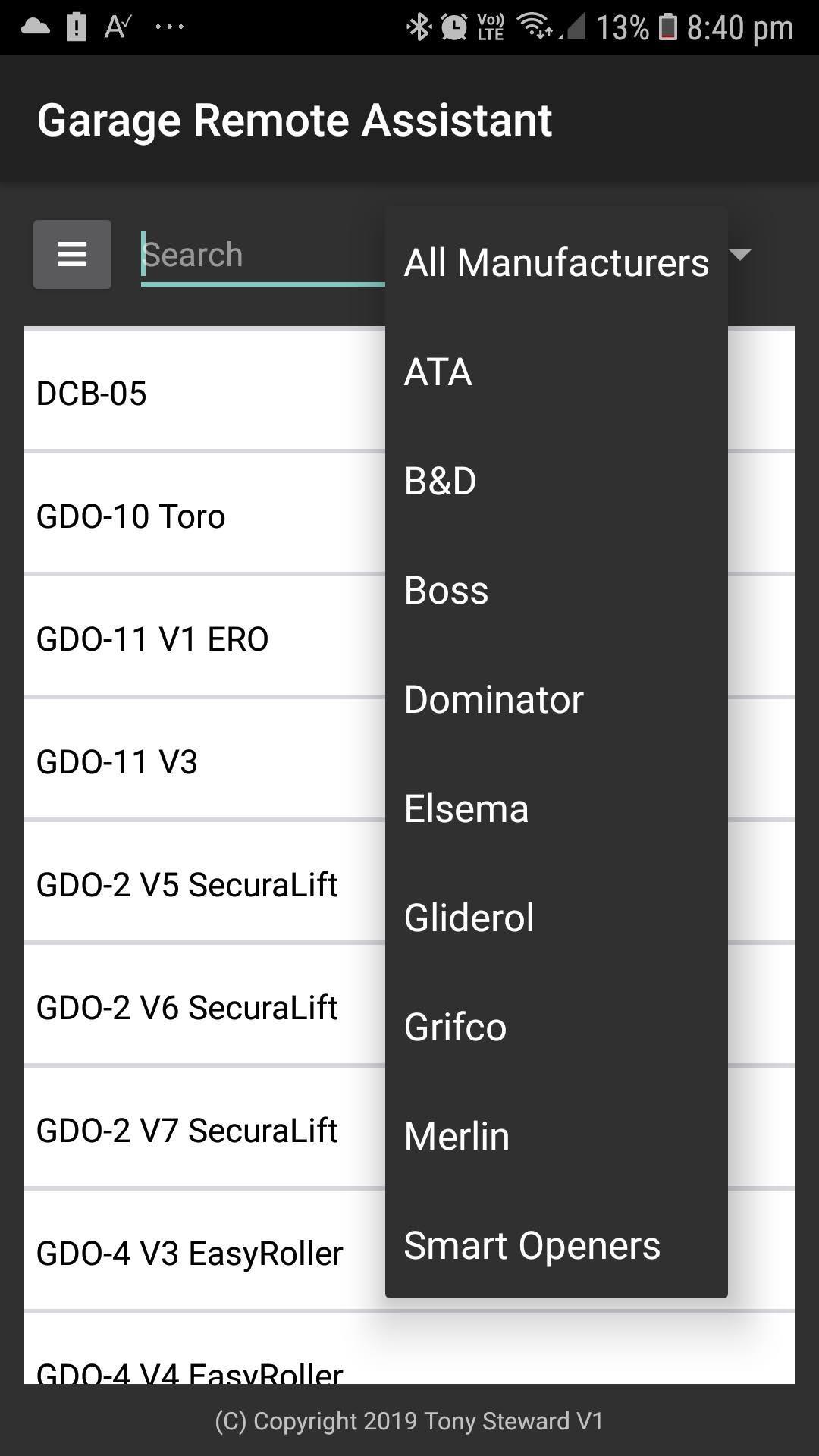Screen dimensions: 819x1456
Task: Select Elsema from the list
Action: tap(556, 808)
